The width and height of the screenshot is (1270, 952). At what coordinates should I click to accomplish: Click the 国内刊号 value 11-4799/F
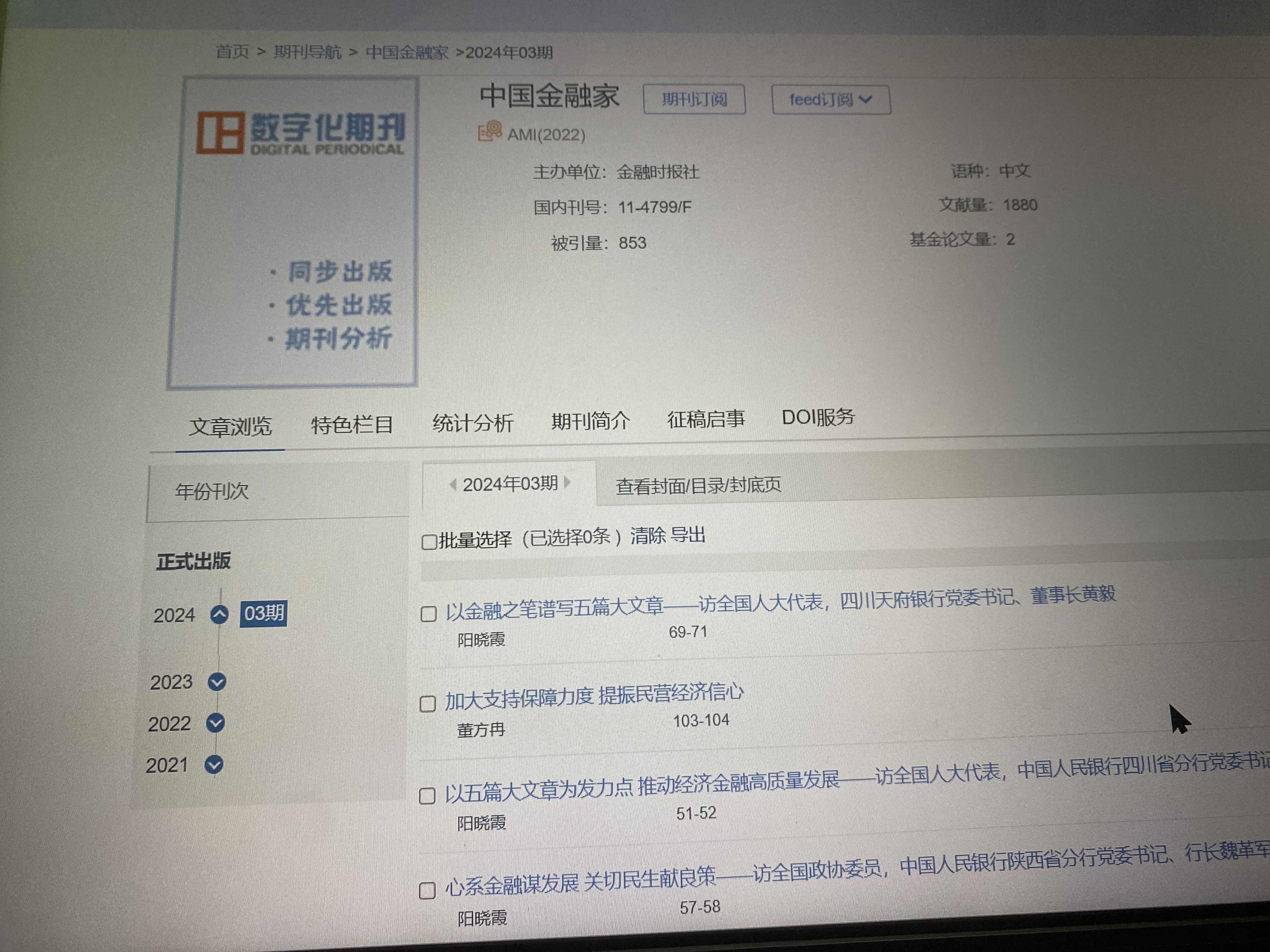point(655,207)
